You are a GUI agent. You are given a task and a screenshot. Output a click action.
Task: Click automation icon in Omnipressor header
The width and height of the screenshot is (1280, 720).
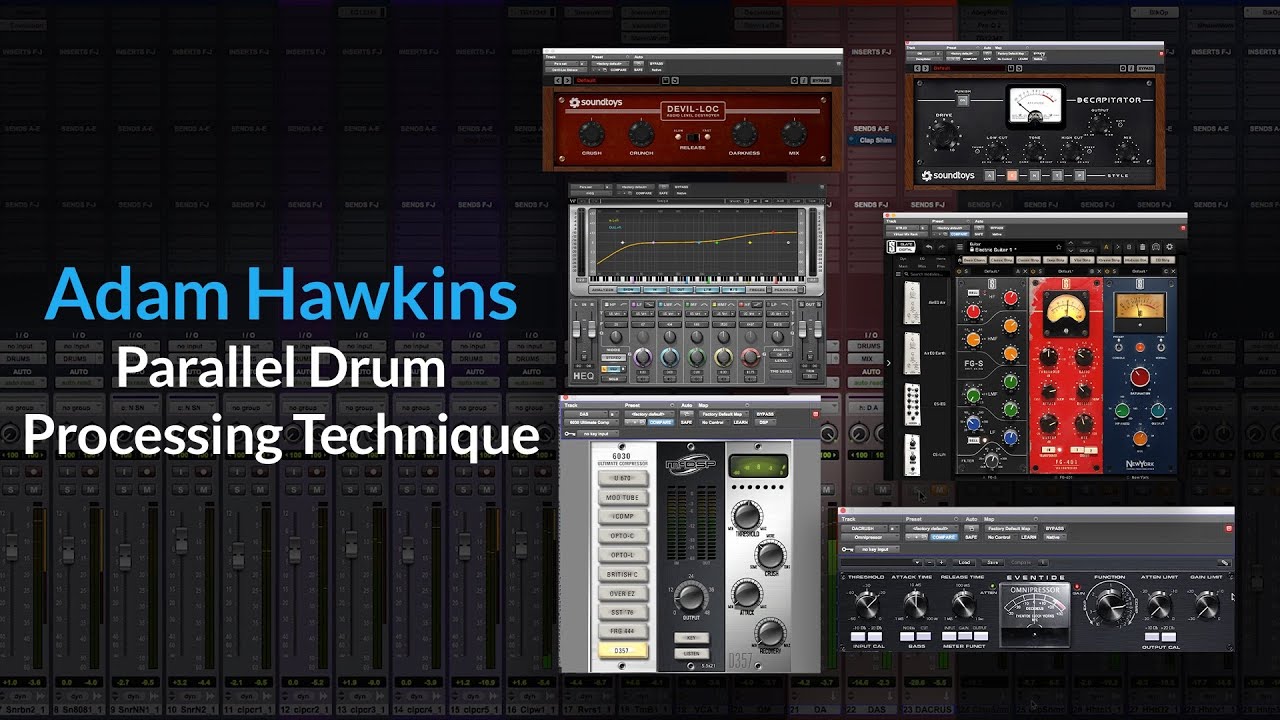tap(971, 528)
